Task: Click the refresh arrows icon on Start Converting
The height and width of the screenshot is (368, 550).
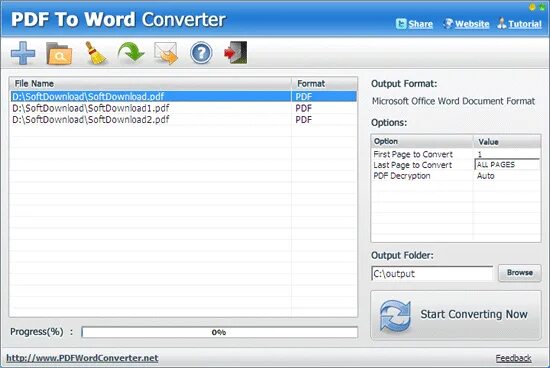Action: coord(395,316)
